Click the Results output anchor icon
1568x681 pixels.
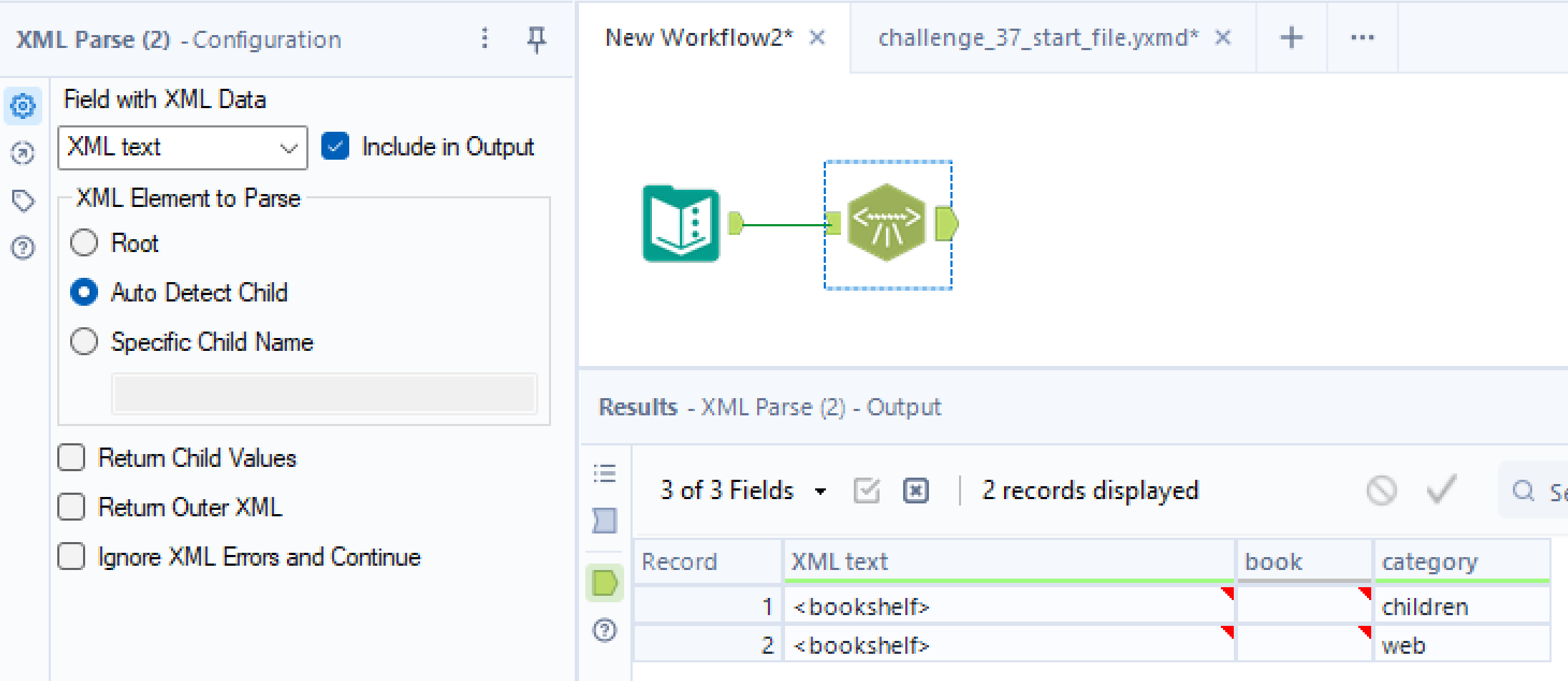pyautogui.click(x=605, y=583)
